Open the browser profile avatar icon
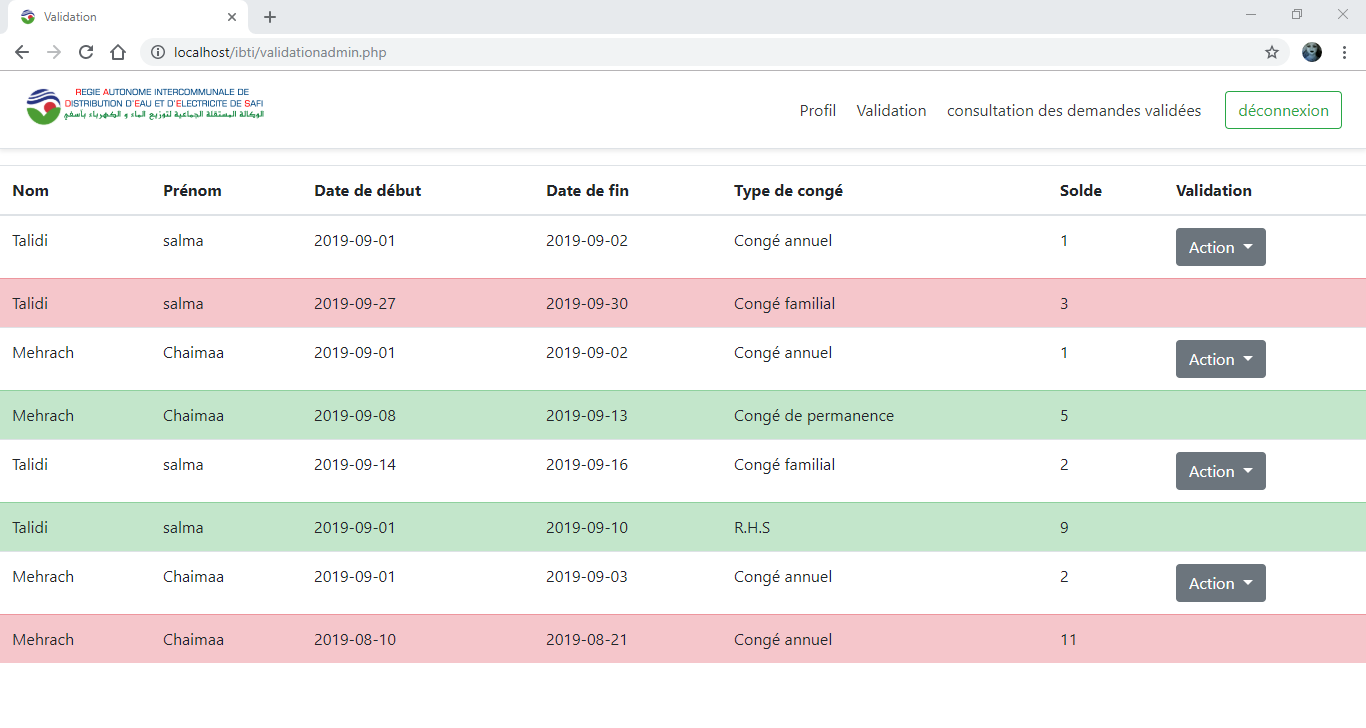1366x728 pixels. (1311, 51)
